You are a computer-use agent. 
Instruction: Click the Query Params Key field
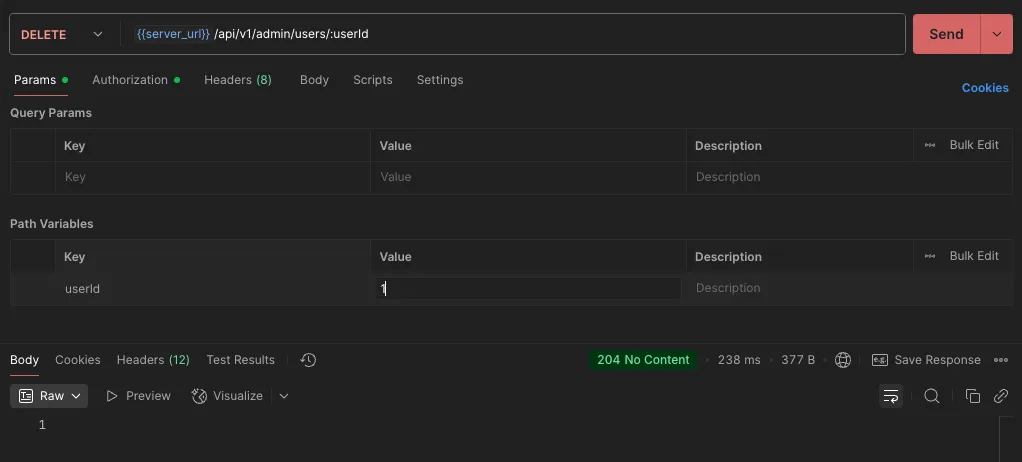[212, 177]
